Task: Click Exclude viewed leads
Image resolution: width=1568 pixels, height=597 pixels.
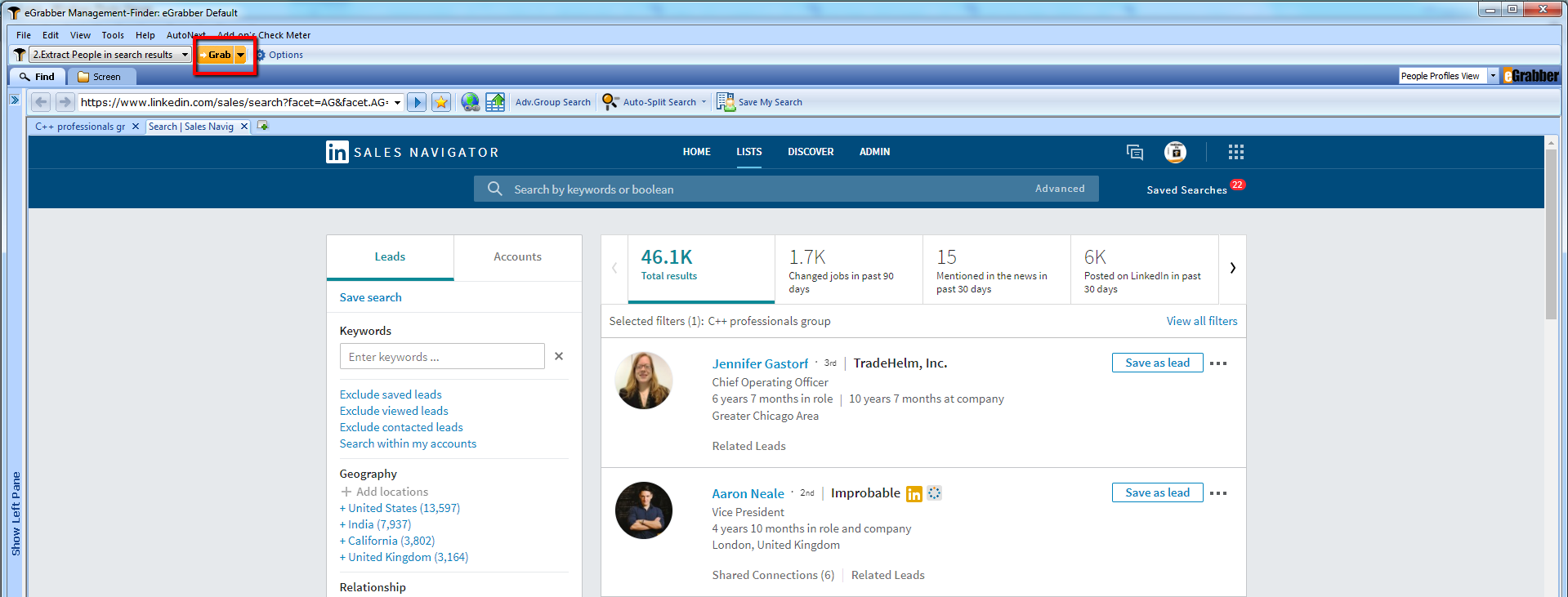Action: (x=394, y=411)
